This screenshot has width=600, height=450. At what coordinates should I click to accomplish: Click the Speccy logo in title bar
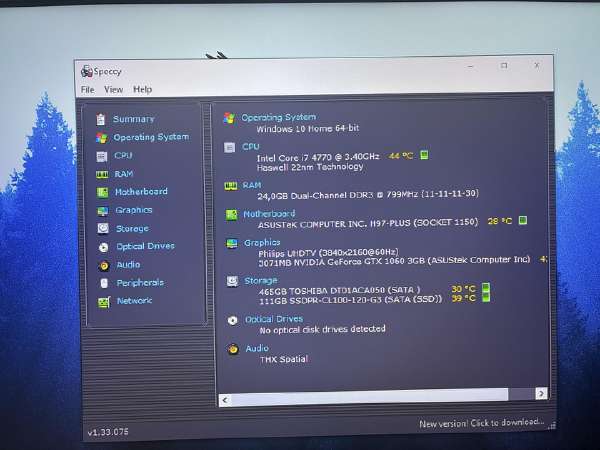(87, 71)
